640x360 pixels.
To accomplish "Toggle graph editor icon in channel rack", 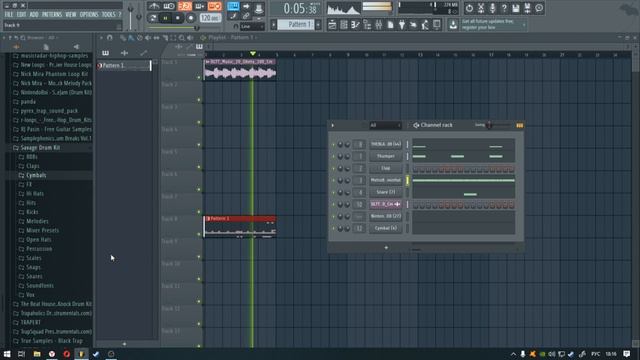I will coord(520,125).
